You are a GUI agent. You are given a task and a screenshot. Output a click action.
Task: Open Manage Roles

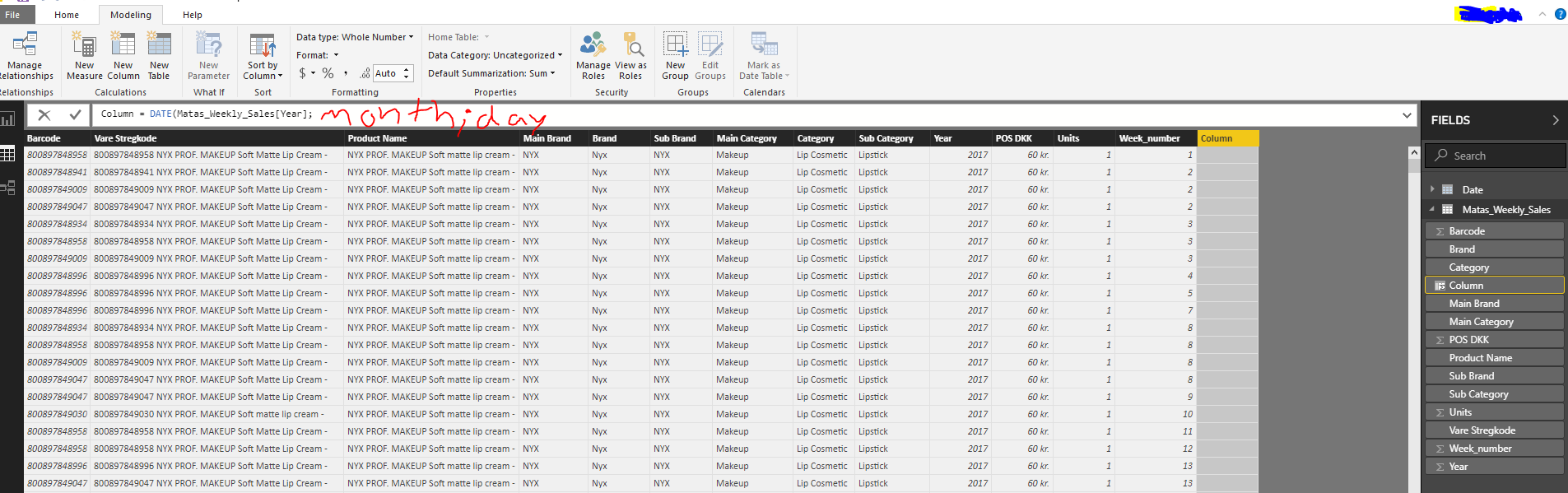click(x=593, y=56)
